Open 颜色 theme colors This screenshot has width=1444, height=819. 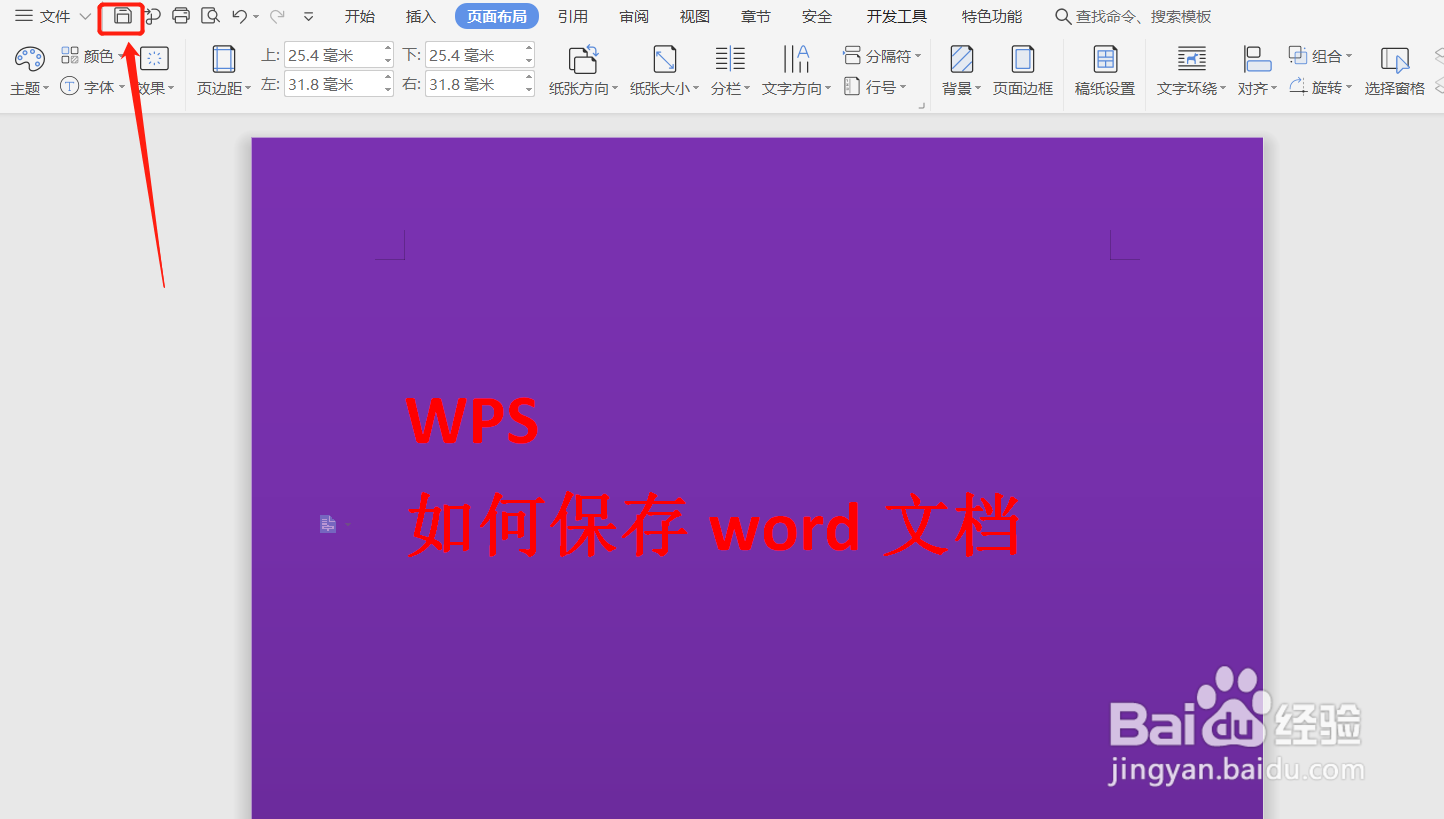tap(93, 56)
